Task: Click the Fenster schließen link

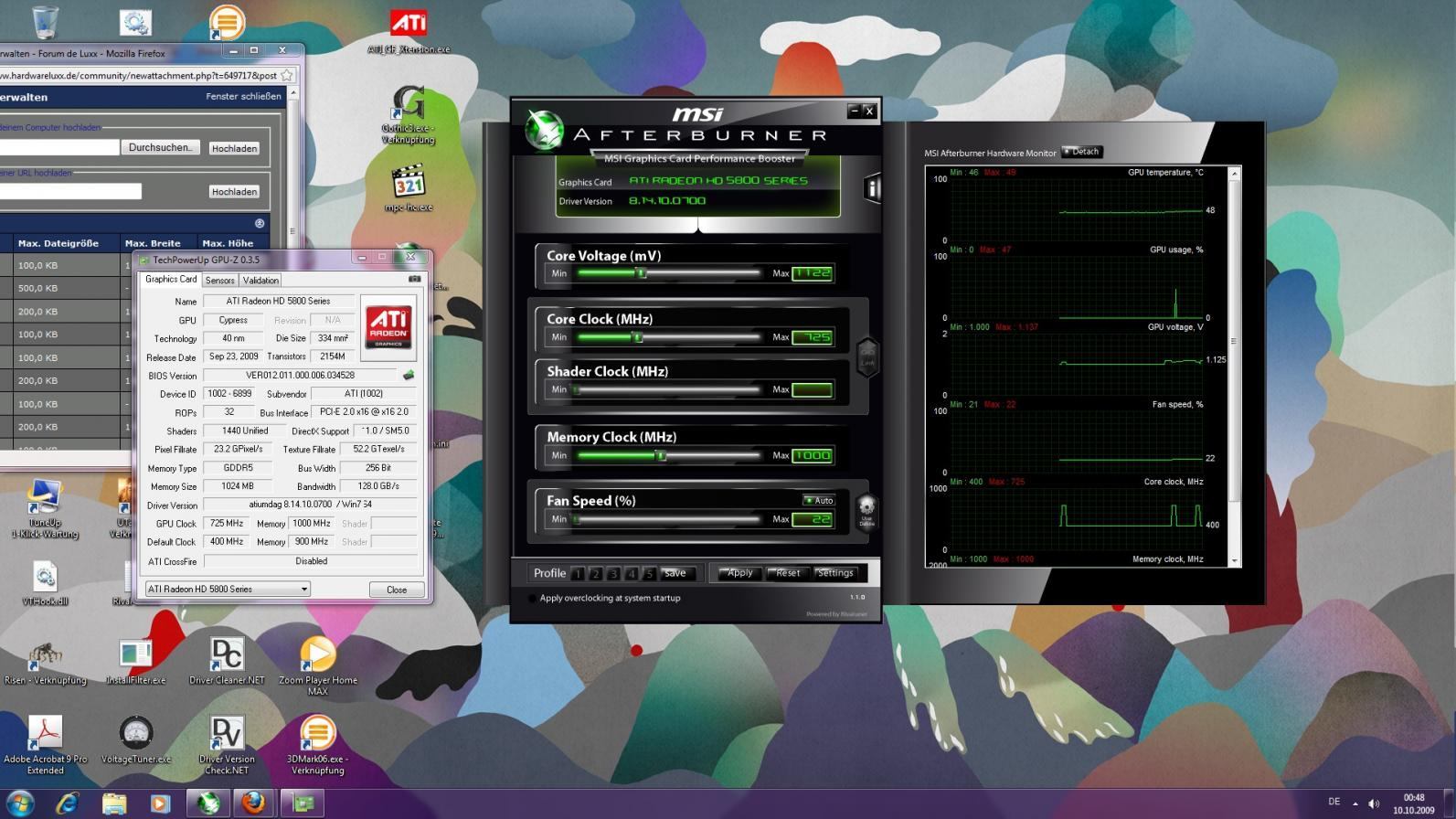Action: coord(243,96)
